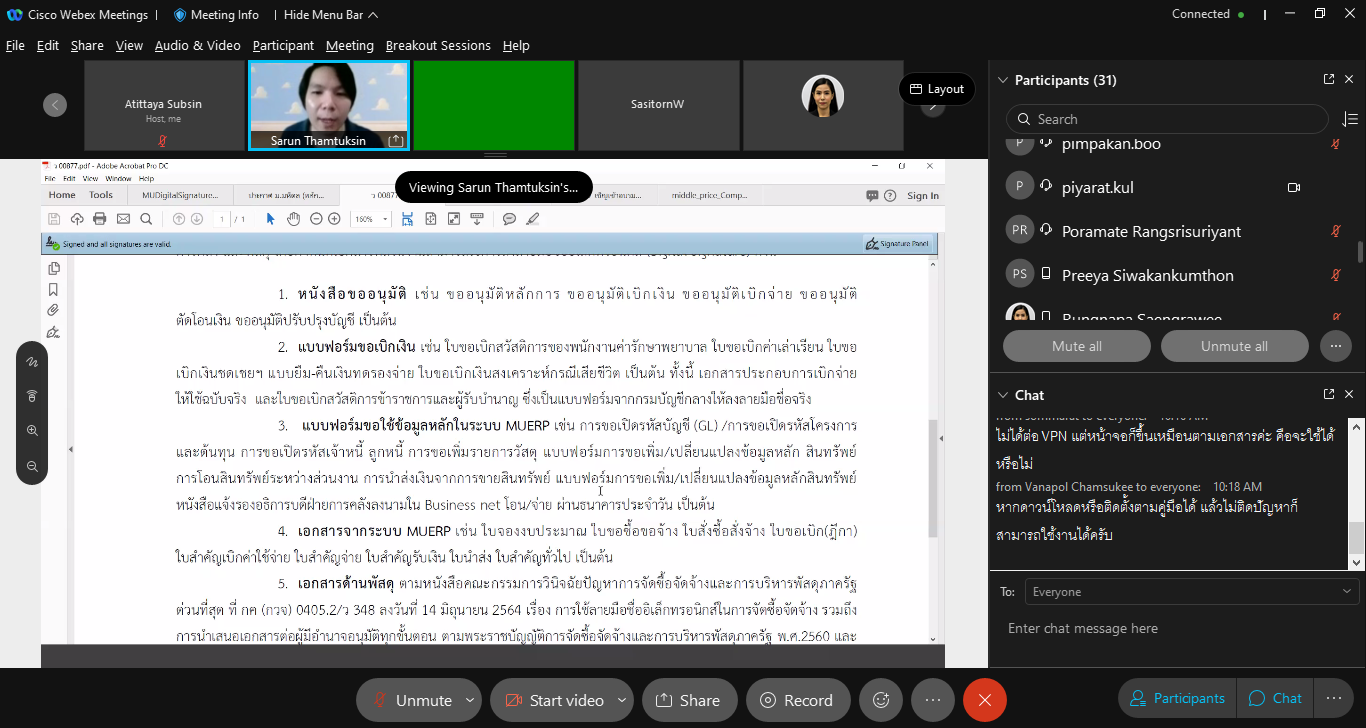Click the hand pan tool in shared Acrobat
1366x728 pixels.
click(294, 219)
